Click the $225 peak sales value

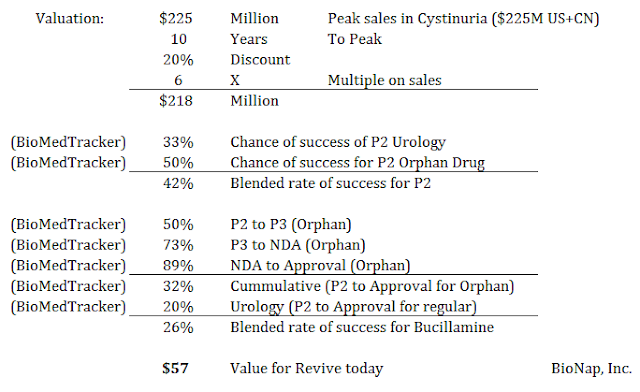coord(176,18)
